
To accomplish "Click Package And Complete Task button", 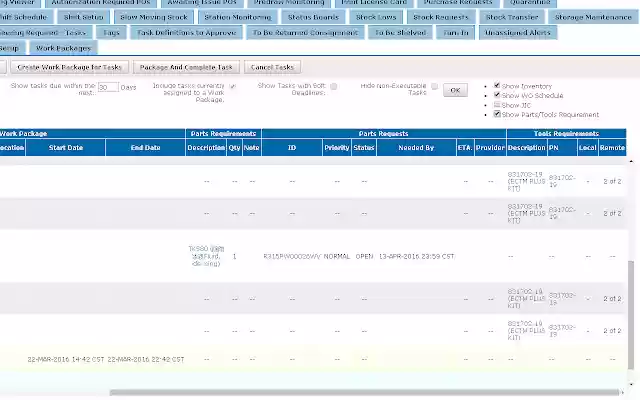I will click(186, 67).
